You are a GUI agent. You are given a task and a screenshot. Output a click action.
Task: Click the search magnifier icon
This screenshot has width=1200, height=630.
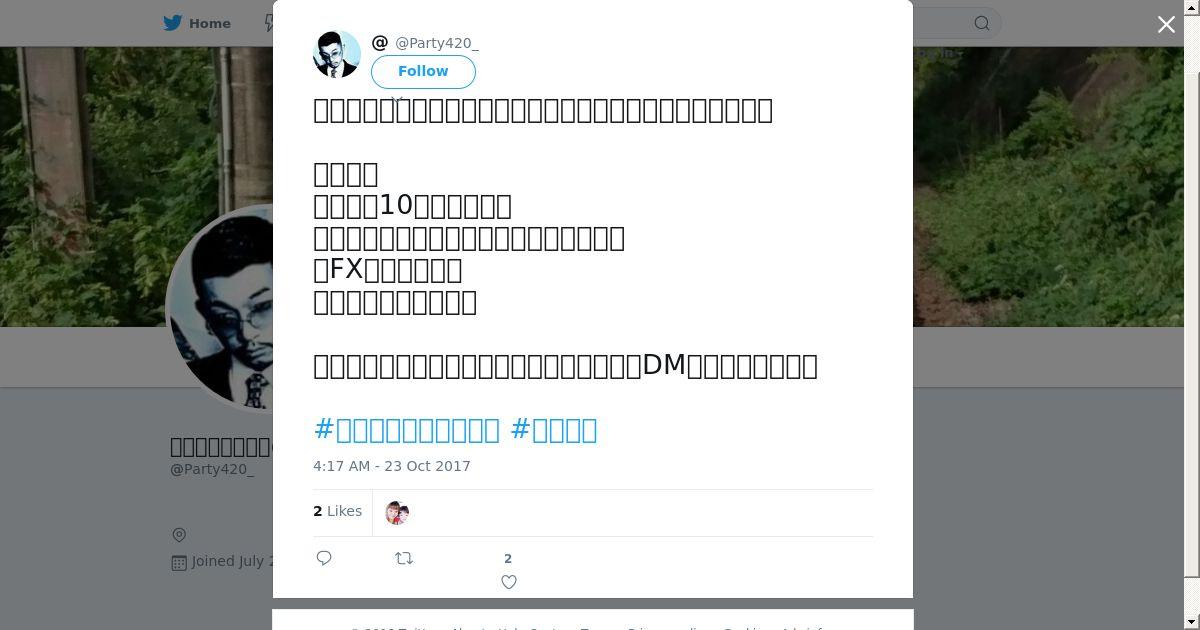(x=982, y=23)
